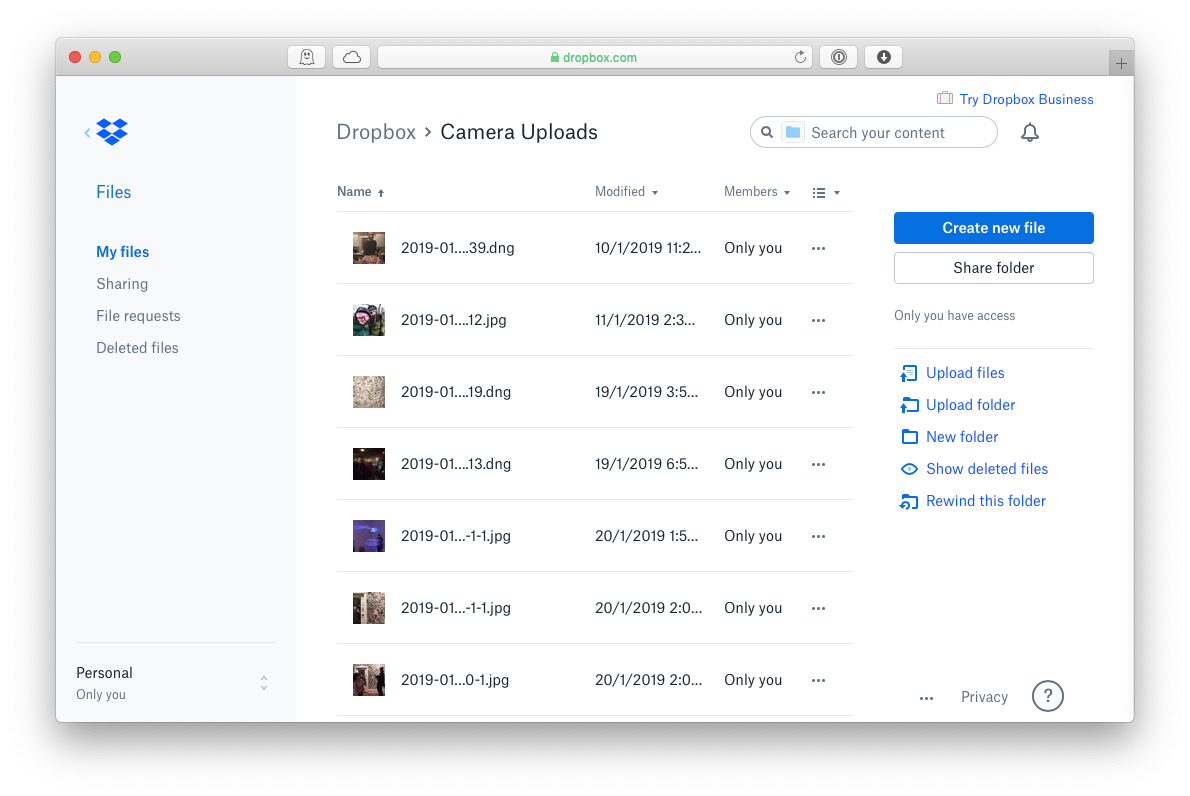Screen dimensions: 1190x796
Task: Open a new Safari tab with plus
Action: [x=1121, y=63]
